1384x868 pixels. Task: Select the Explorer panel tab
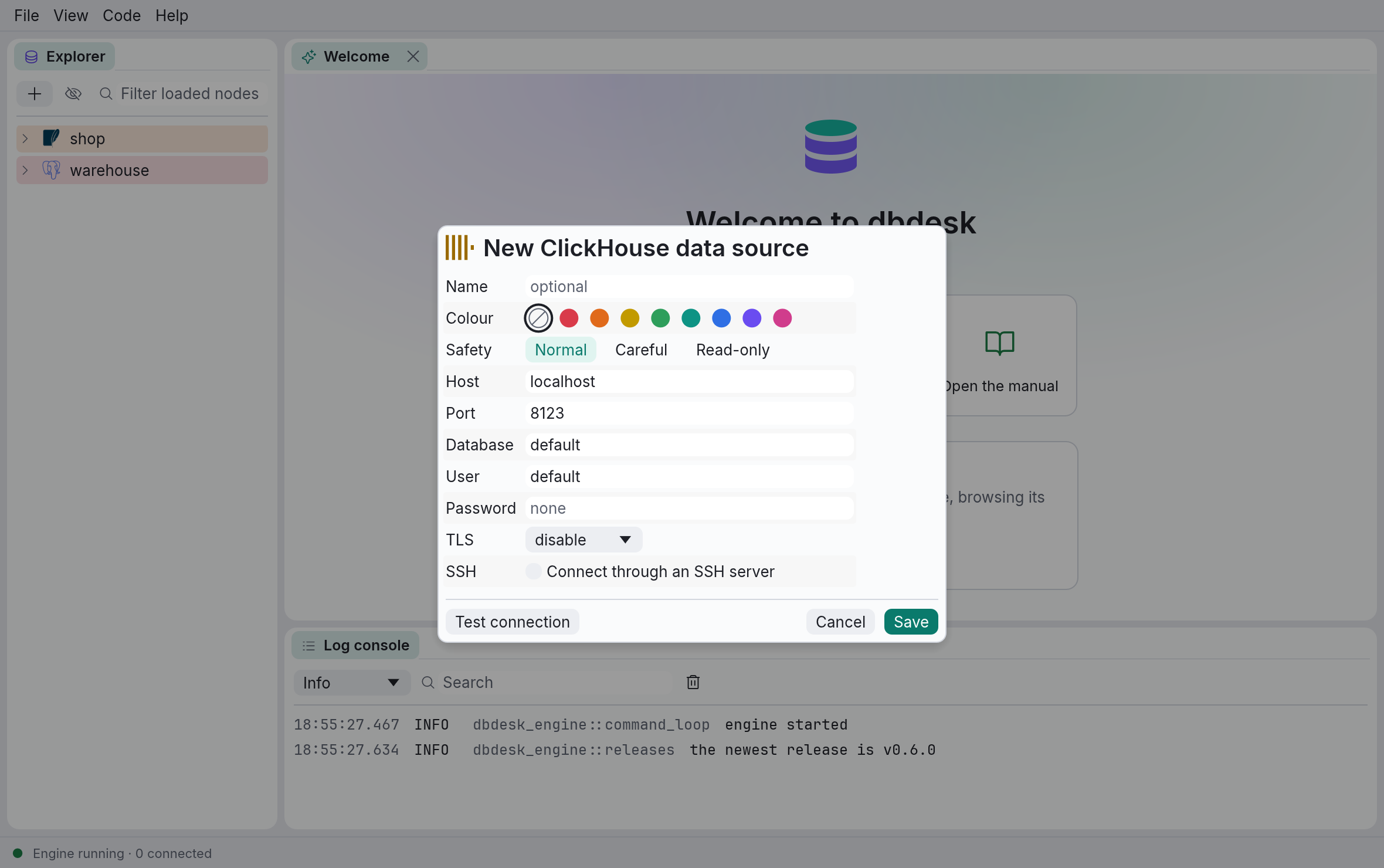point(65,56)
